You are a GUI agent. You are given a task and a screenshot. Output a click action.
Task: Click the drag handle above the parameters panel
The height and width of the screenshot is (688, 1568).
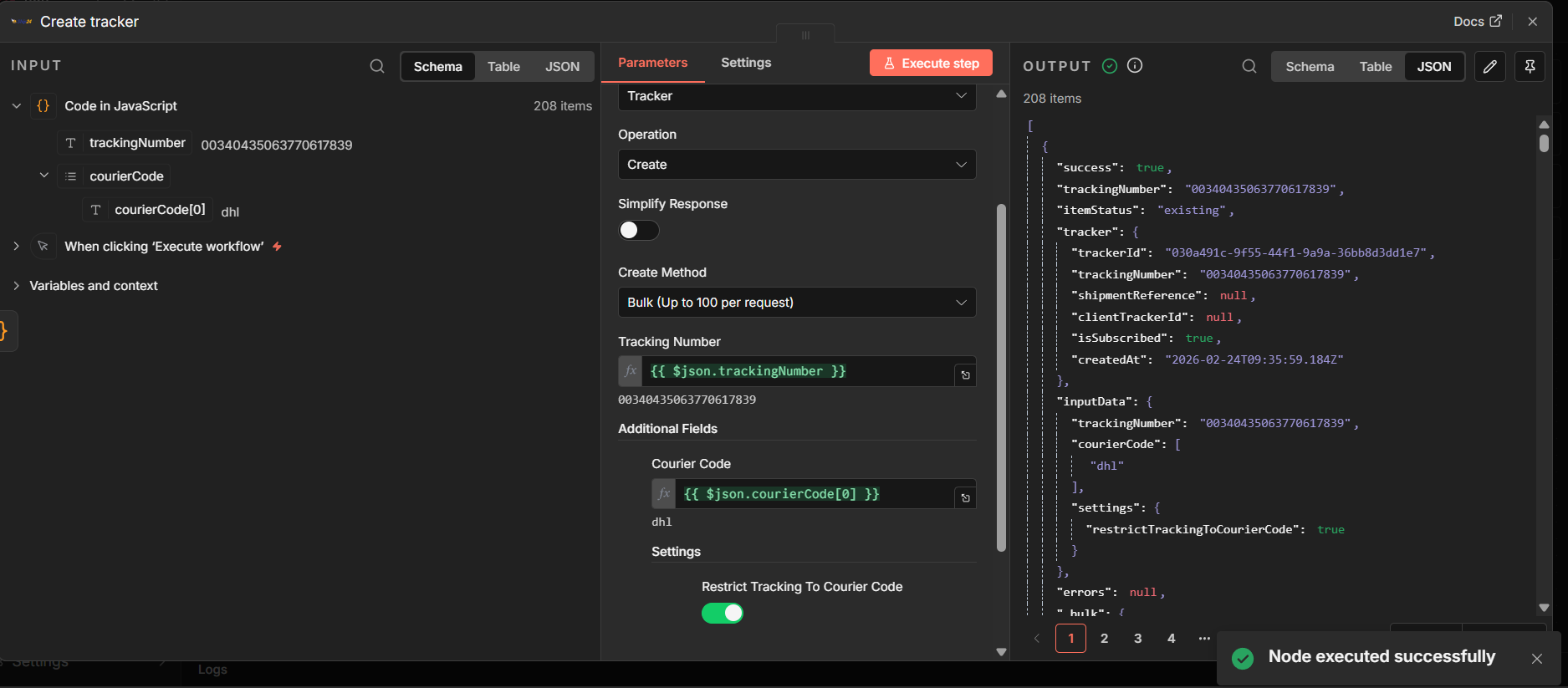(805, 35)
